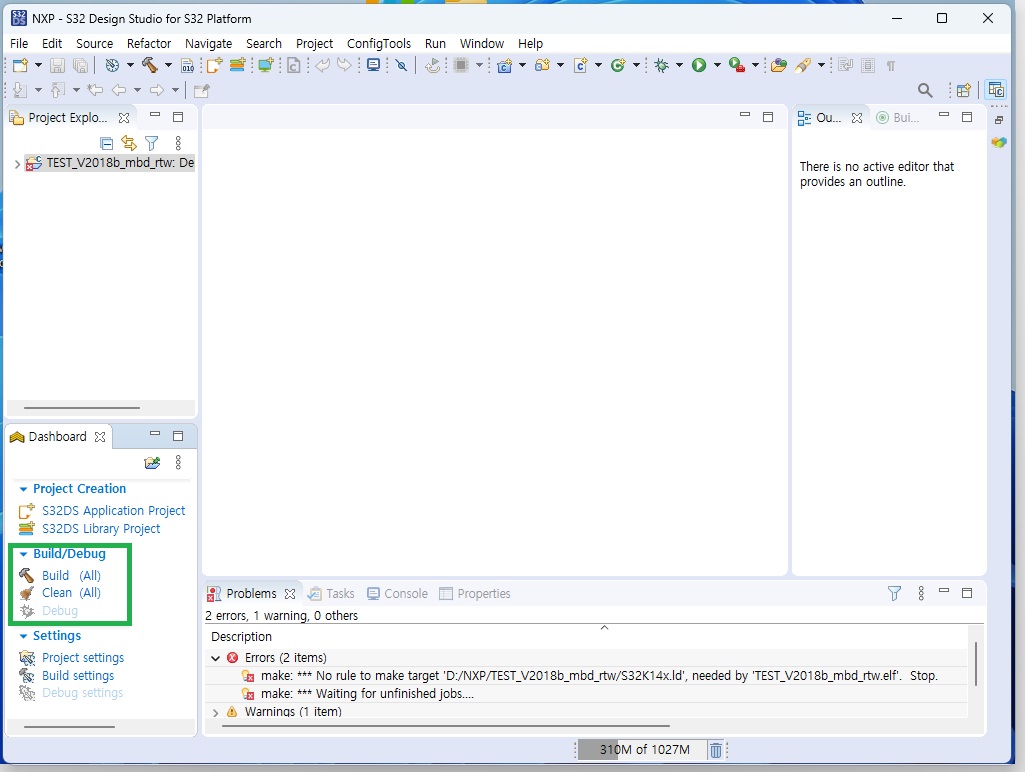Image resolution: width=1025 pixels, height=772 pixels.
Task: Toggle Link with Editor in Project Explorer
Action: [x=129, y=143]
